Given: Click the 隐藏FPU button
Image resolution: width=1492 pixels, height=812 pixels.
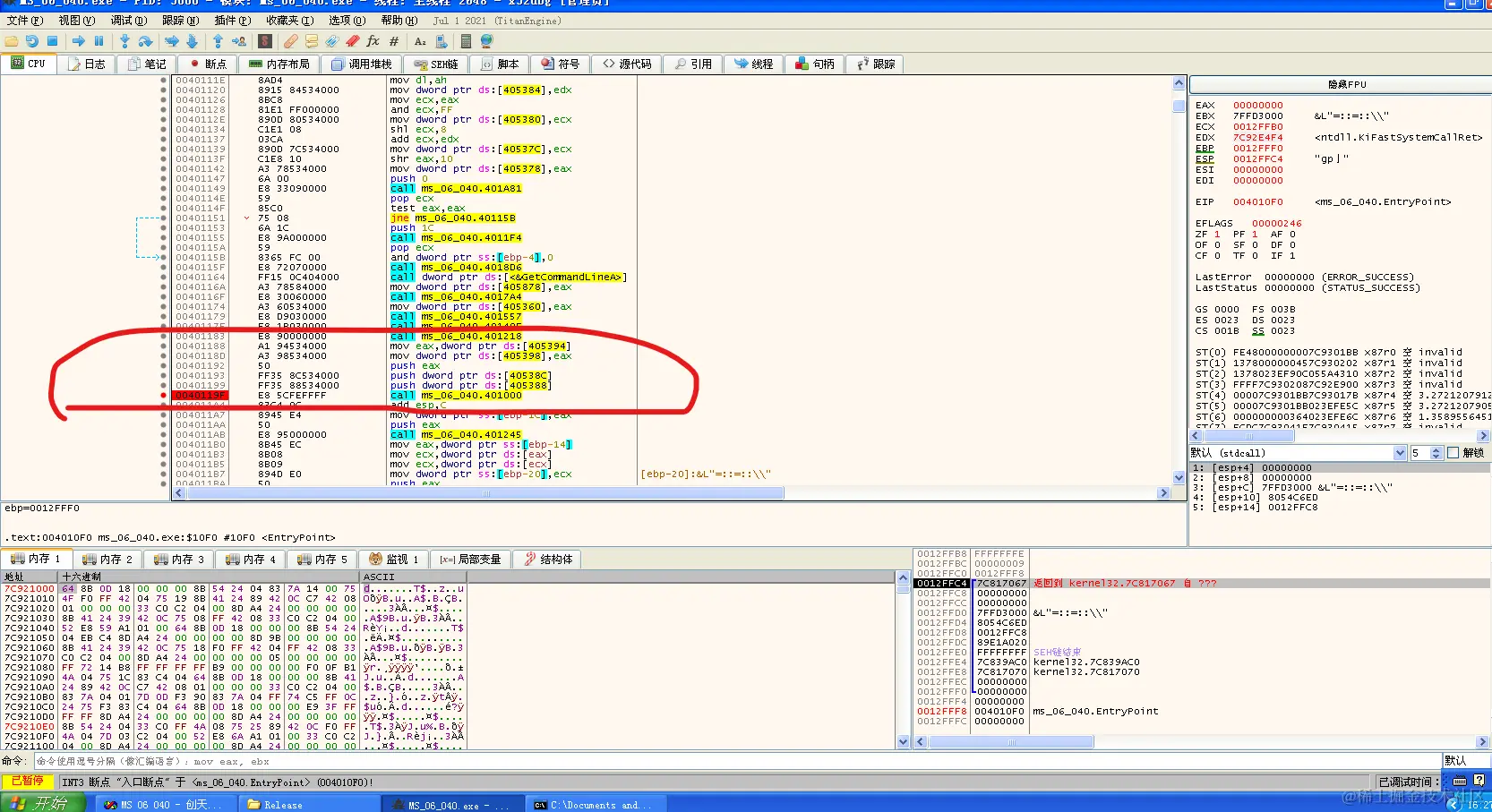Looking at the screenshot, I should (x=1347, y=85).
